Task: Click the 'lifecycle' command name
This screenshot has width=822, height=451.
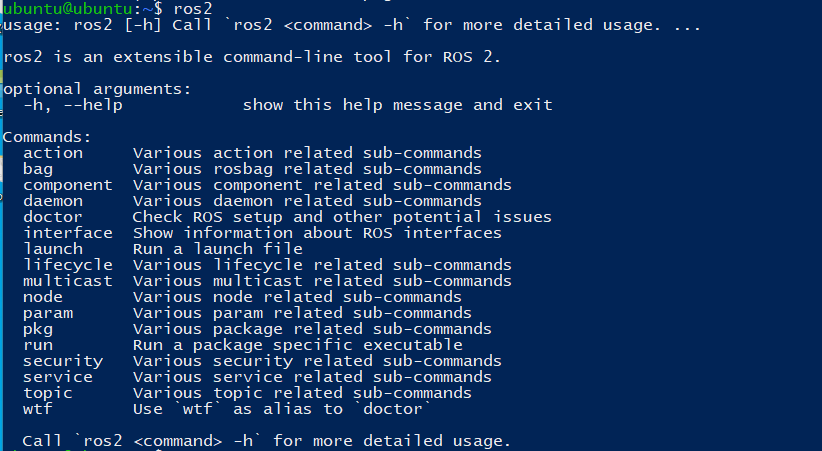Action: tap(67, 265)
